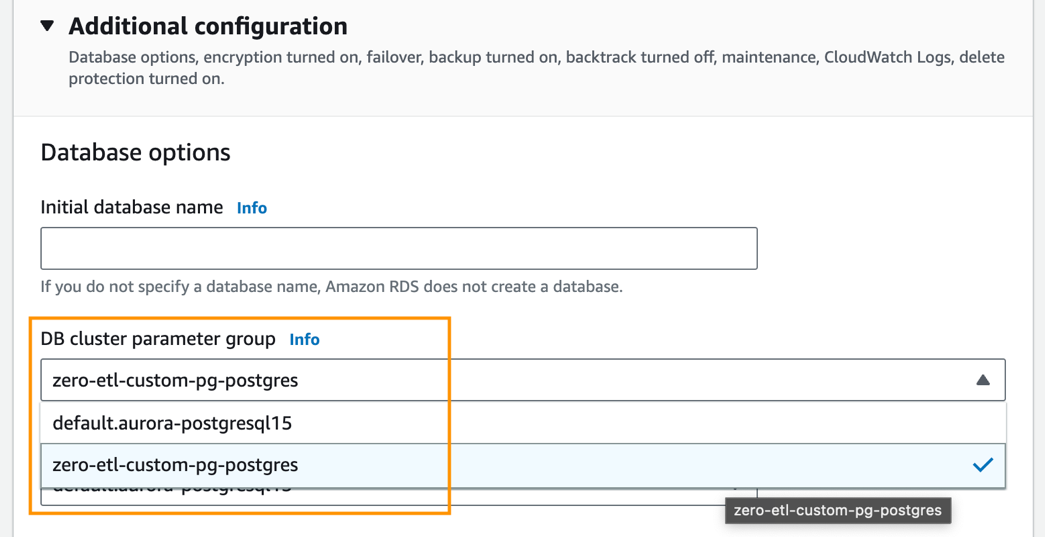This screenshot has height=537, width=1045.
Task: Click the blue checkmark on selected option
Action: 982,465
